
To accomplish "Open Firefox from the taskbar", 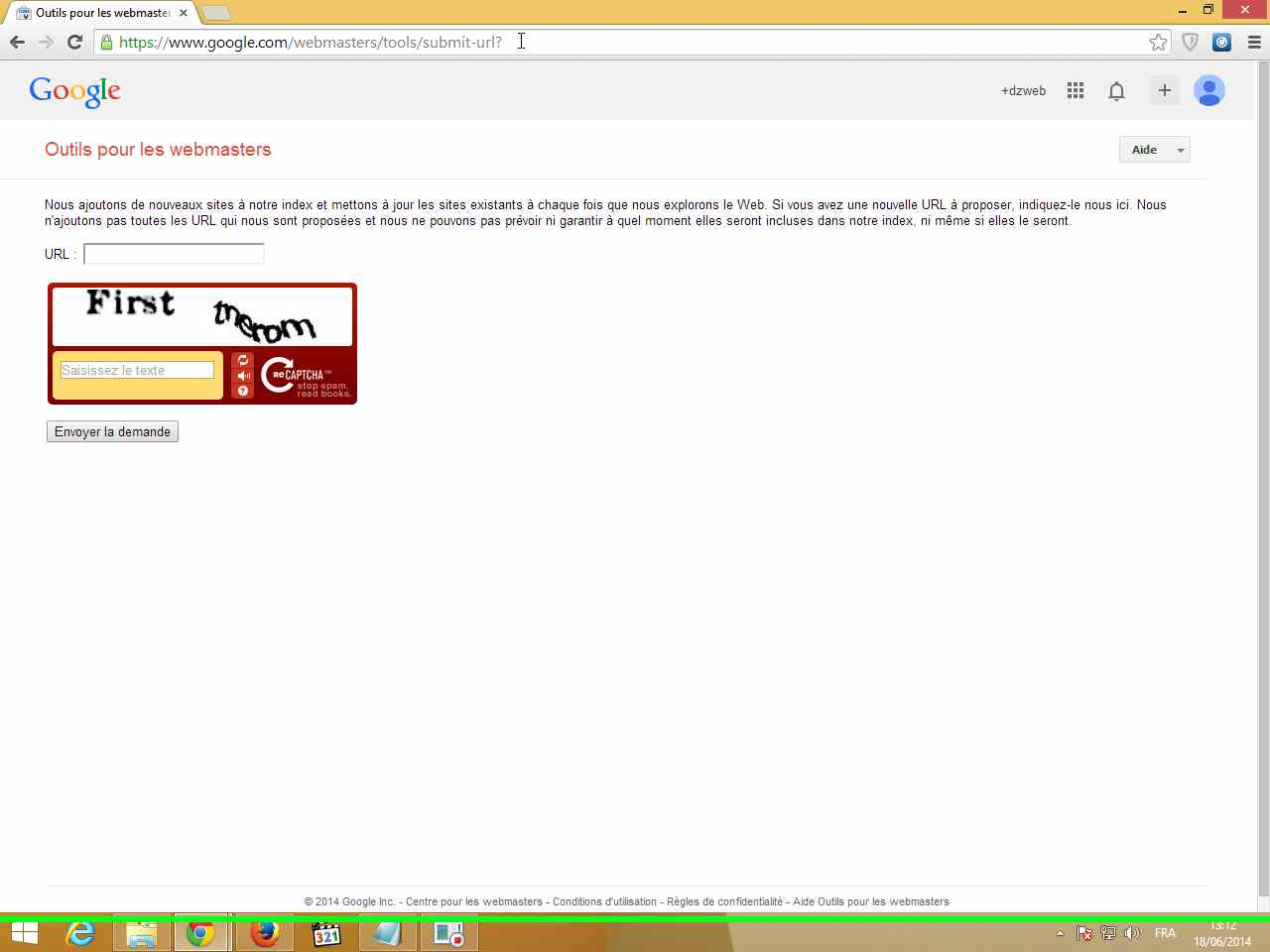I will (265, 934).
